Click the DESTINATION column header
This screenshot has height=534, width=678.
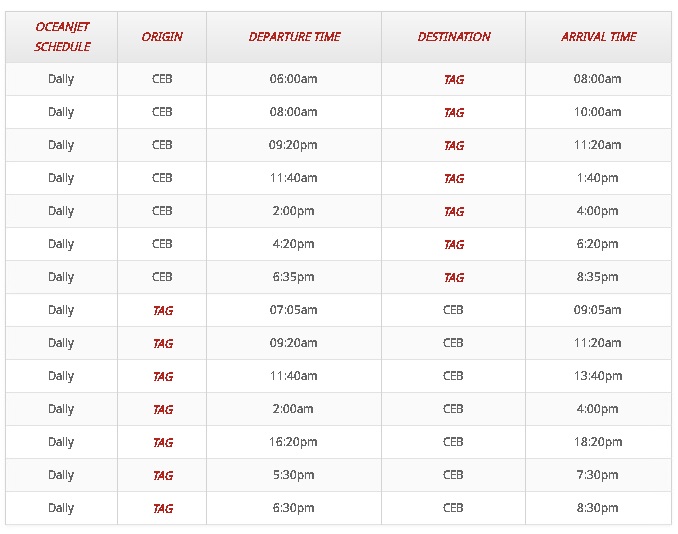click(454, 37)
